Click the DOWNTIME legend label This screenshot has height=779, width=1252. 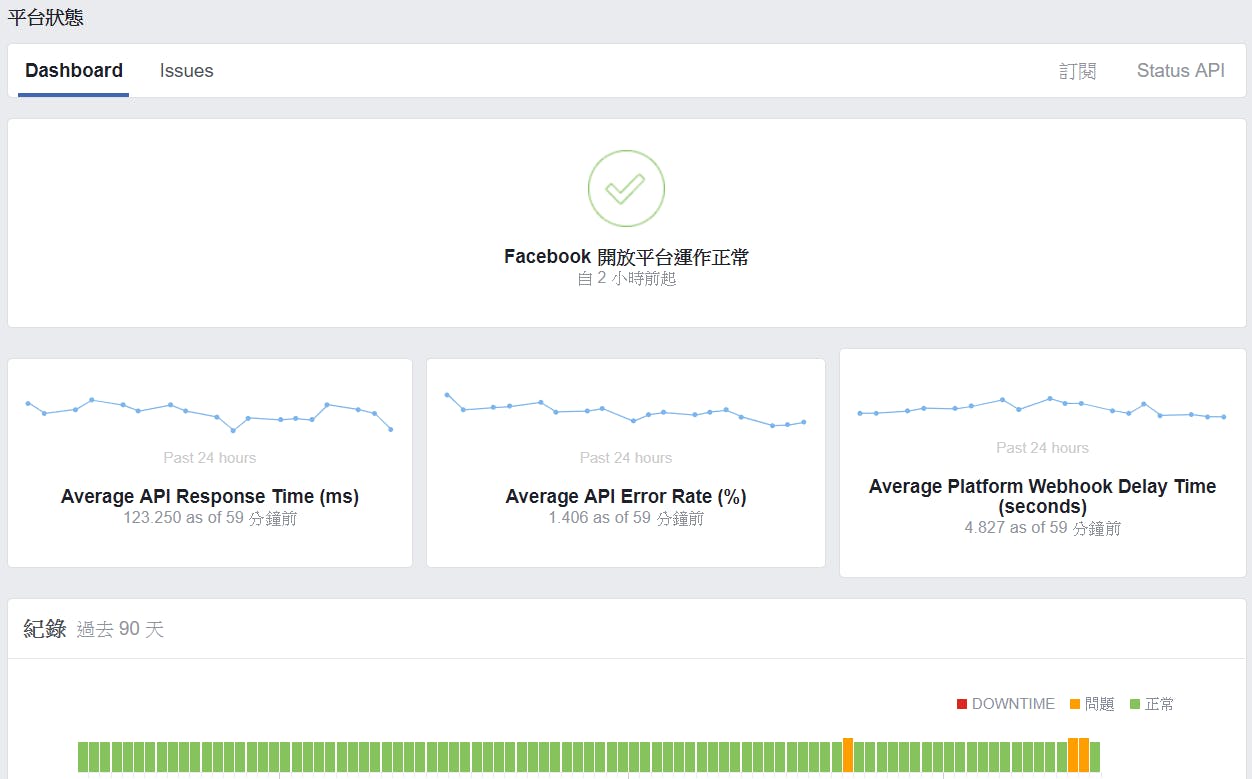[1013, 704]
